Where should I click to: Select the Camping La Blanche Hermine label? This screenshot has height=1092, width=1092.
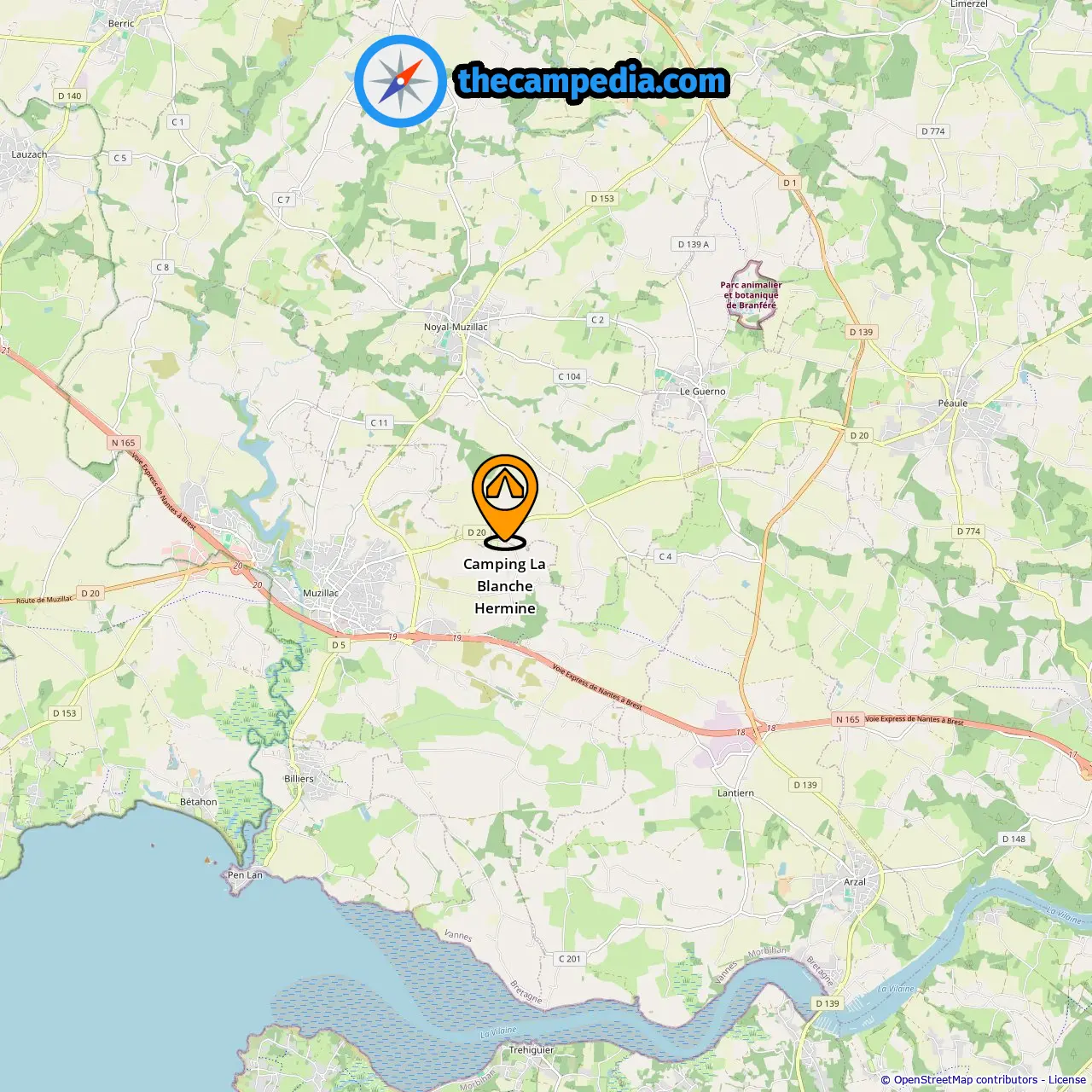pyautogui.click(x=505, y=586)
